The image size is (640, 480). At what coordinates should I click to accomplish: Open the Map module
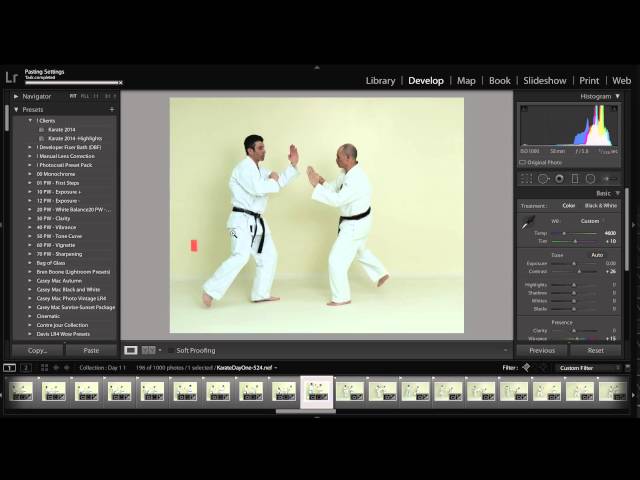(x=466, y=81)
